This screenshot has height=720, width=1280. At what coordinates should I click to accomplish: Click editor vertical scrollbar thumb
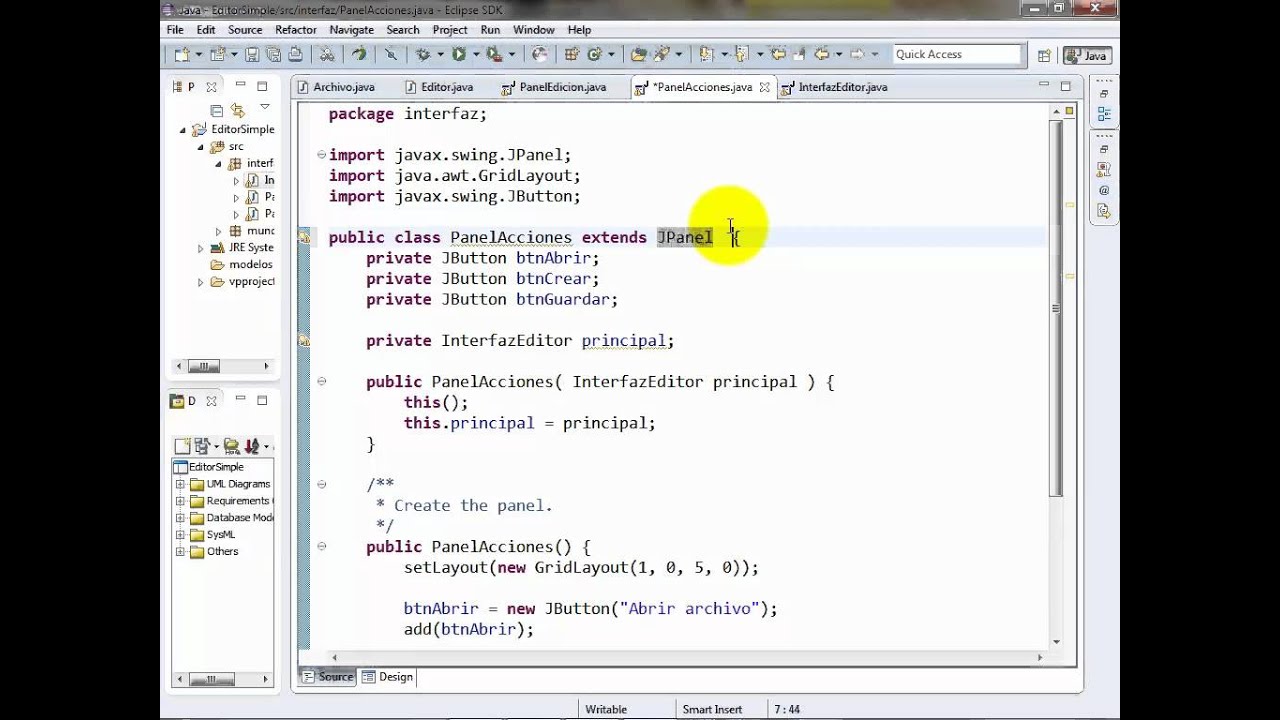click(x=1056, y=308)
